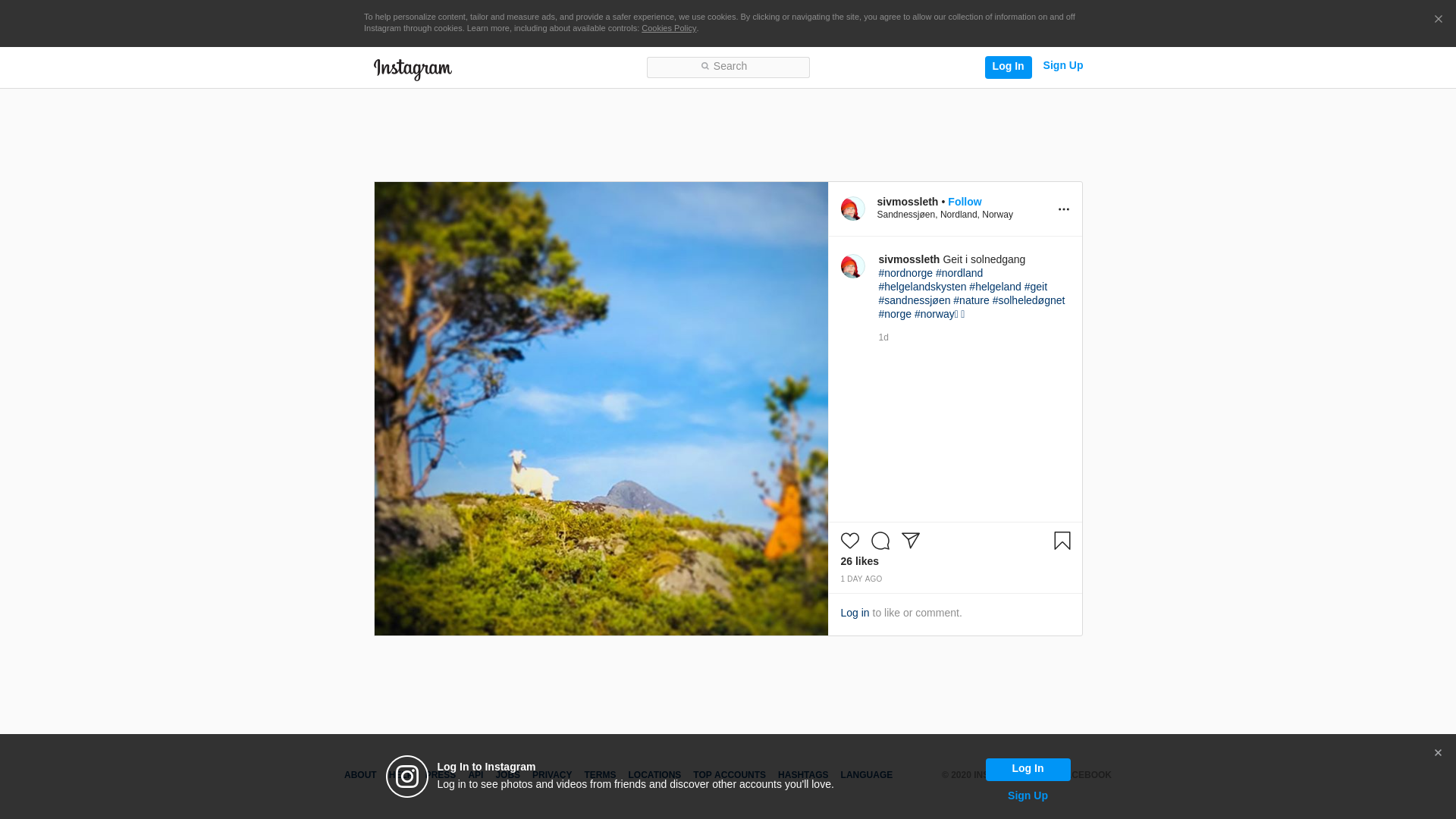Click the comment bubble icon

(880, 541)
